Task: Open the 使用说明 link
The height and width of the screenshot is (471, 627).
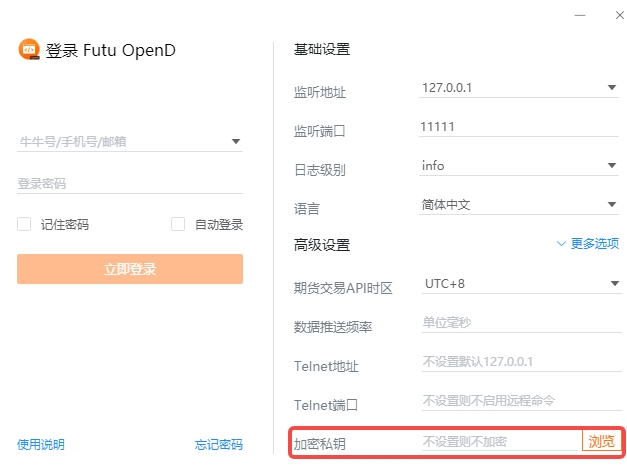Action: (40, 445)
